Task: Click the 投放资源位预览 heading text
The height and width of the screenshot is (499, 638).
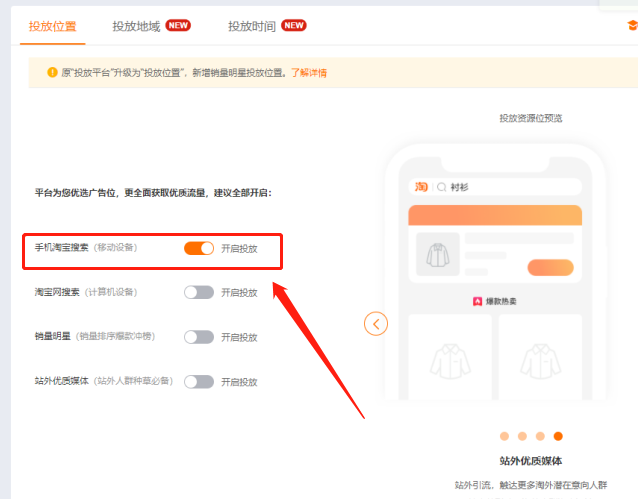Action: [x=531, y=118]
